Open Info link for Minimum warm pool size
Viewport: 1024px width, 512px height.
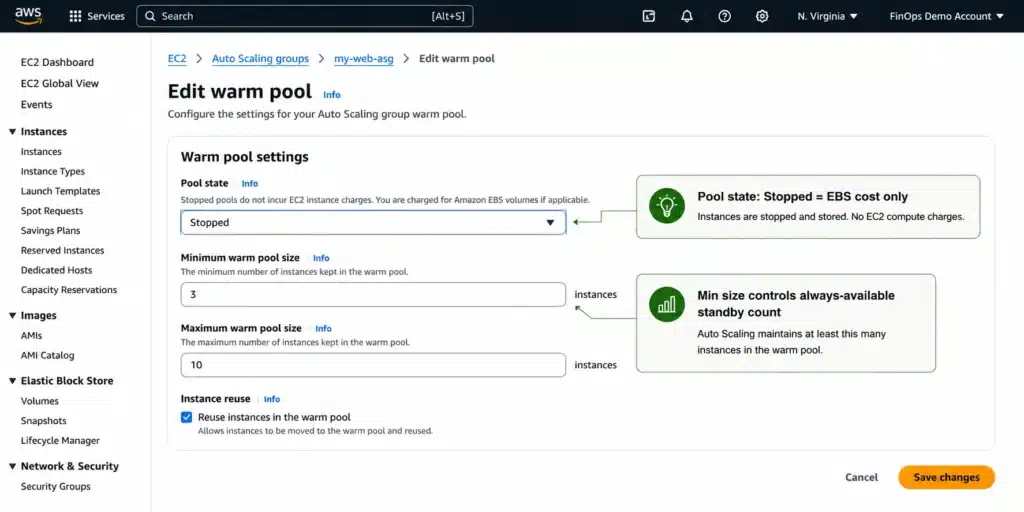coord(321,258)
